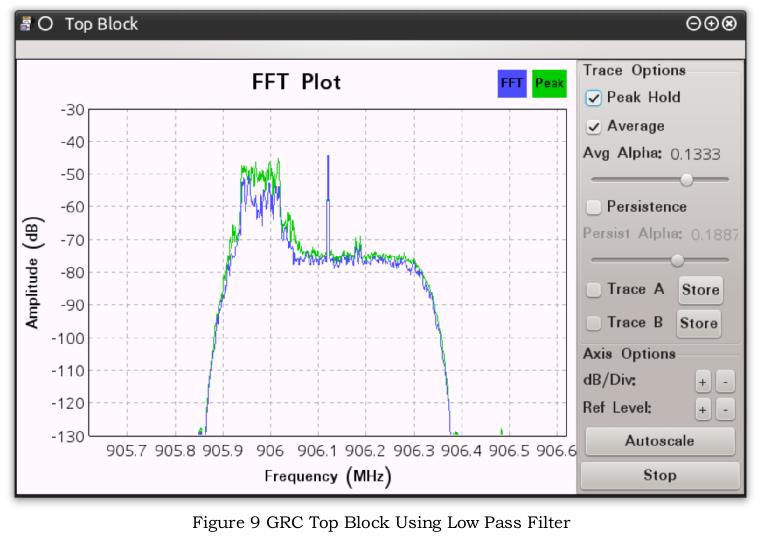Click the green Peak legend swatch

pyautogui.click(x=549, y=83)
